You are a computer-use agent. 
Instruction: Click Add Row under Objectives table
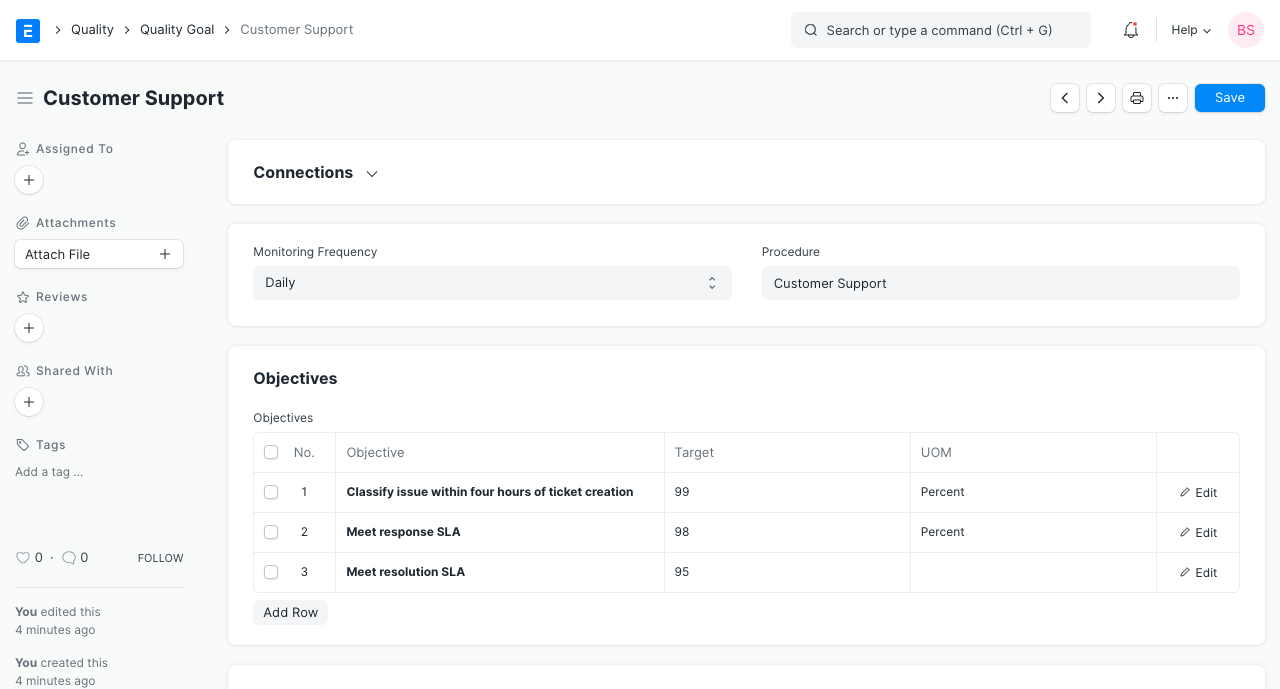291,613
